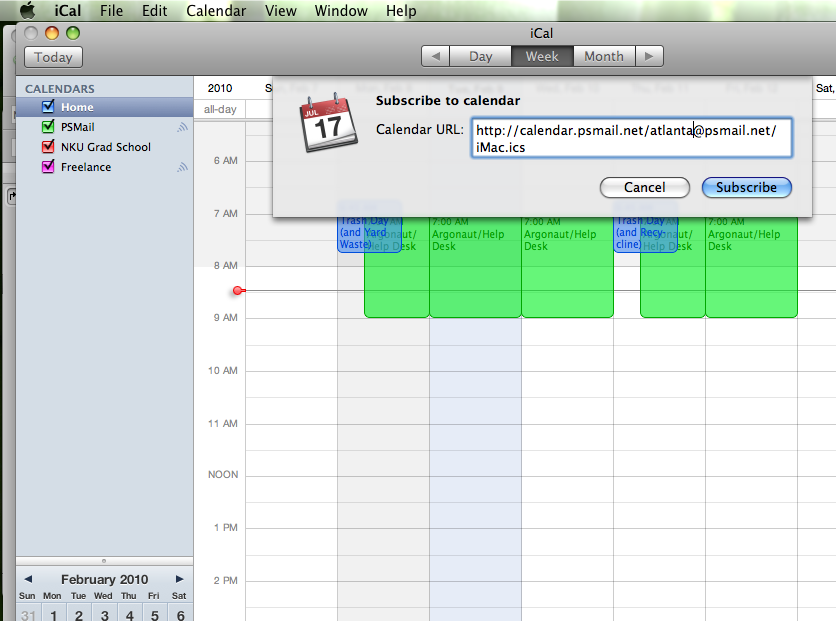Select the Home calendar name
836x621 pixels.
coord(77,107)
